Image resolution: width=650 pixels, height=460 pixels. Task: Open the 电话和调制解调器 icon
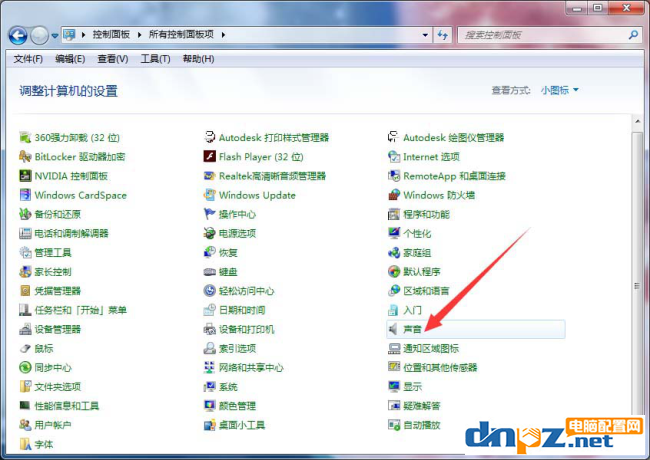point(25,233)
